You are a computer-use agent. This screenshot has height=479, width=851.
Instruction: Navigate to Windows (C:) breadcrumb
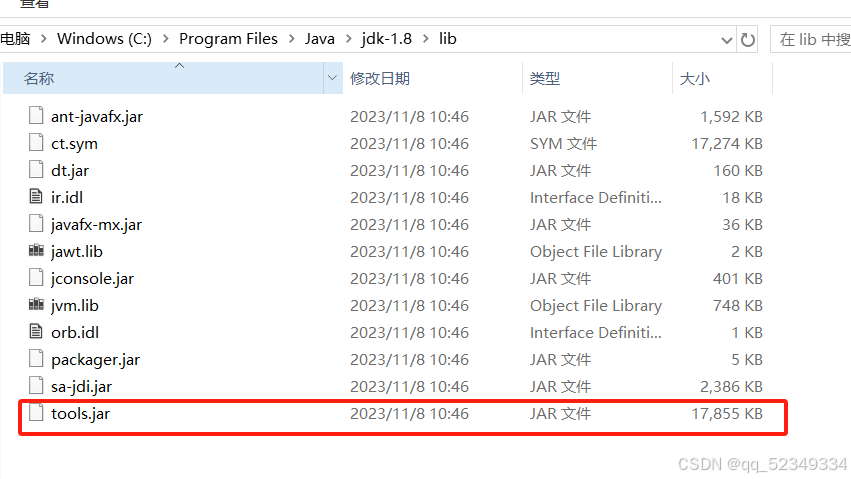(104, 39)
